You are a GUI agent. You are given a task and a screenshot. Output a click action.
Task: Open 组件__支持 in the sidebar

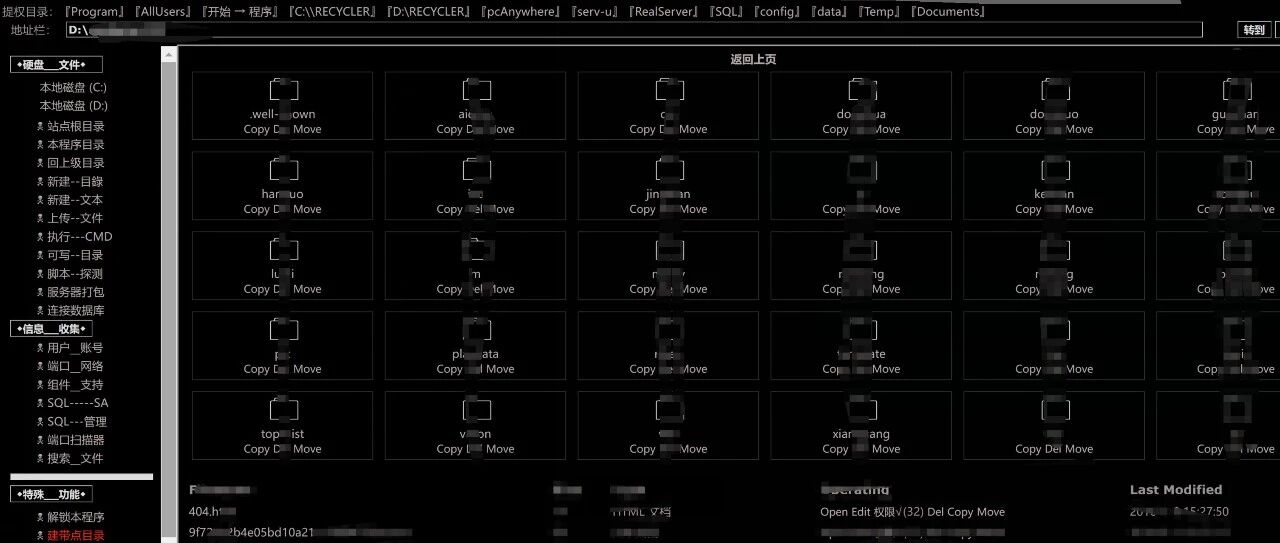coord(75,385)
